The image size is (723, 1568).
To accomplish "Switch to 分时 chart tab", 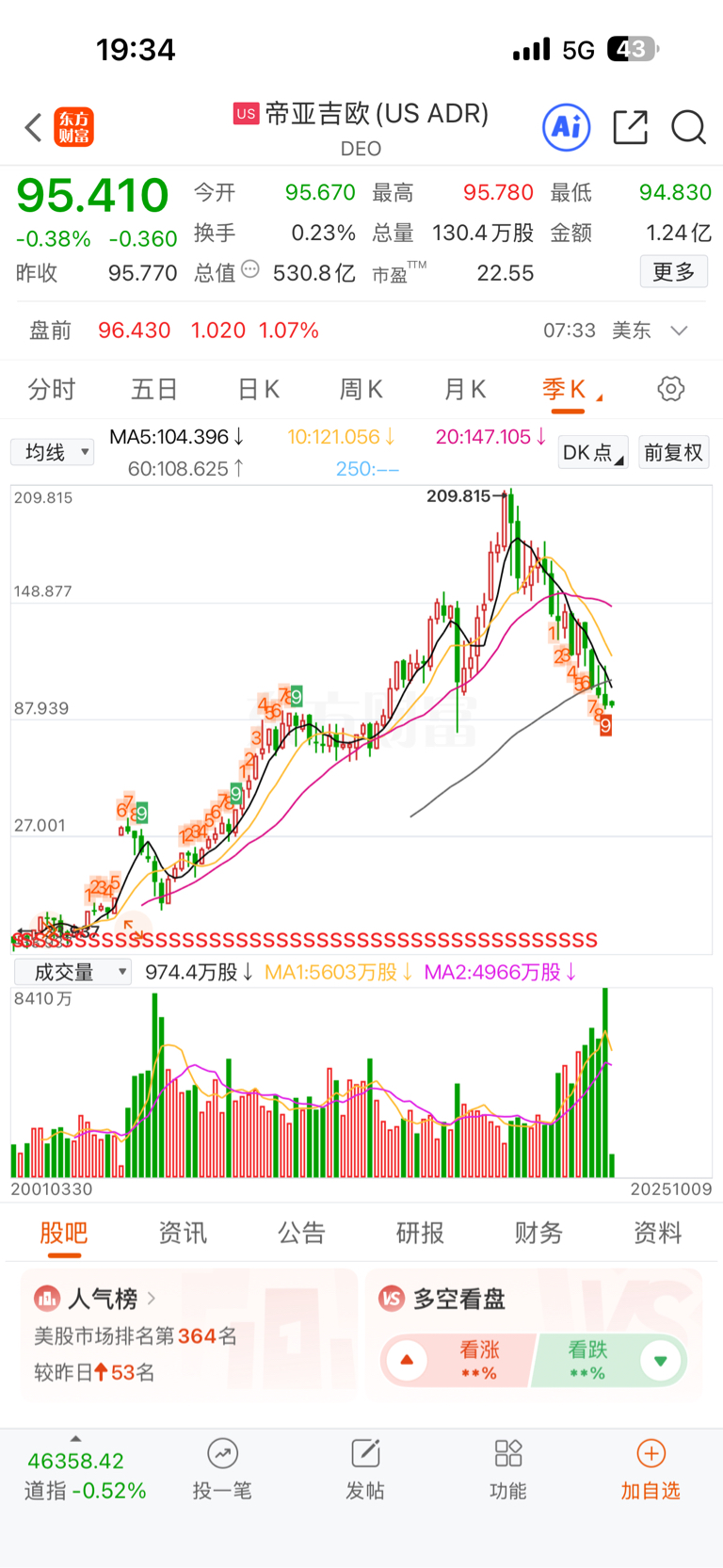I will click(x=52, y=389).
